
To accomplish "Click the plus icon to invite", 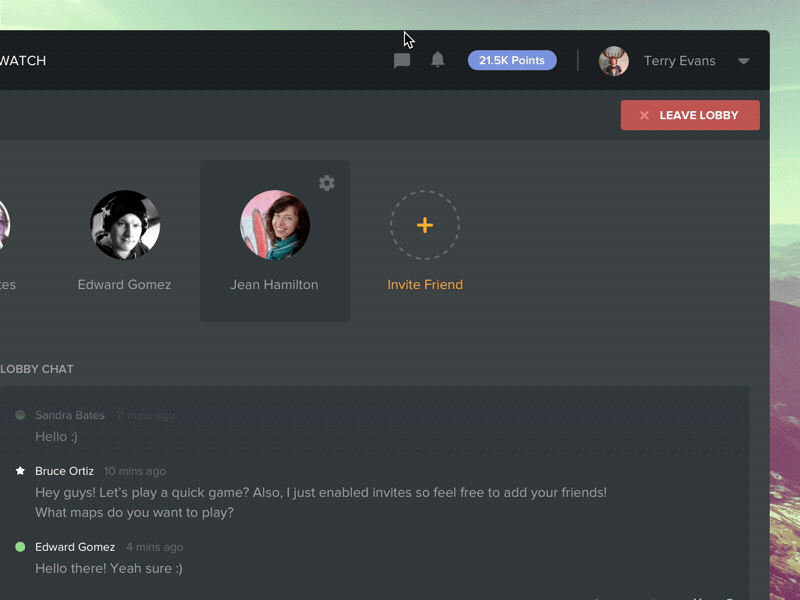I will [425, 225].
